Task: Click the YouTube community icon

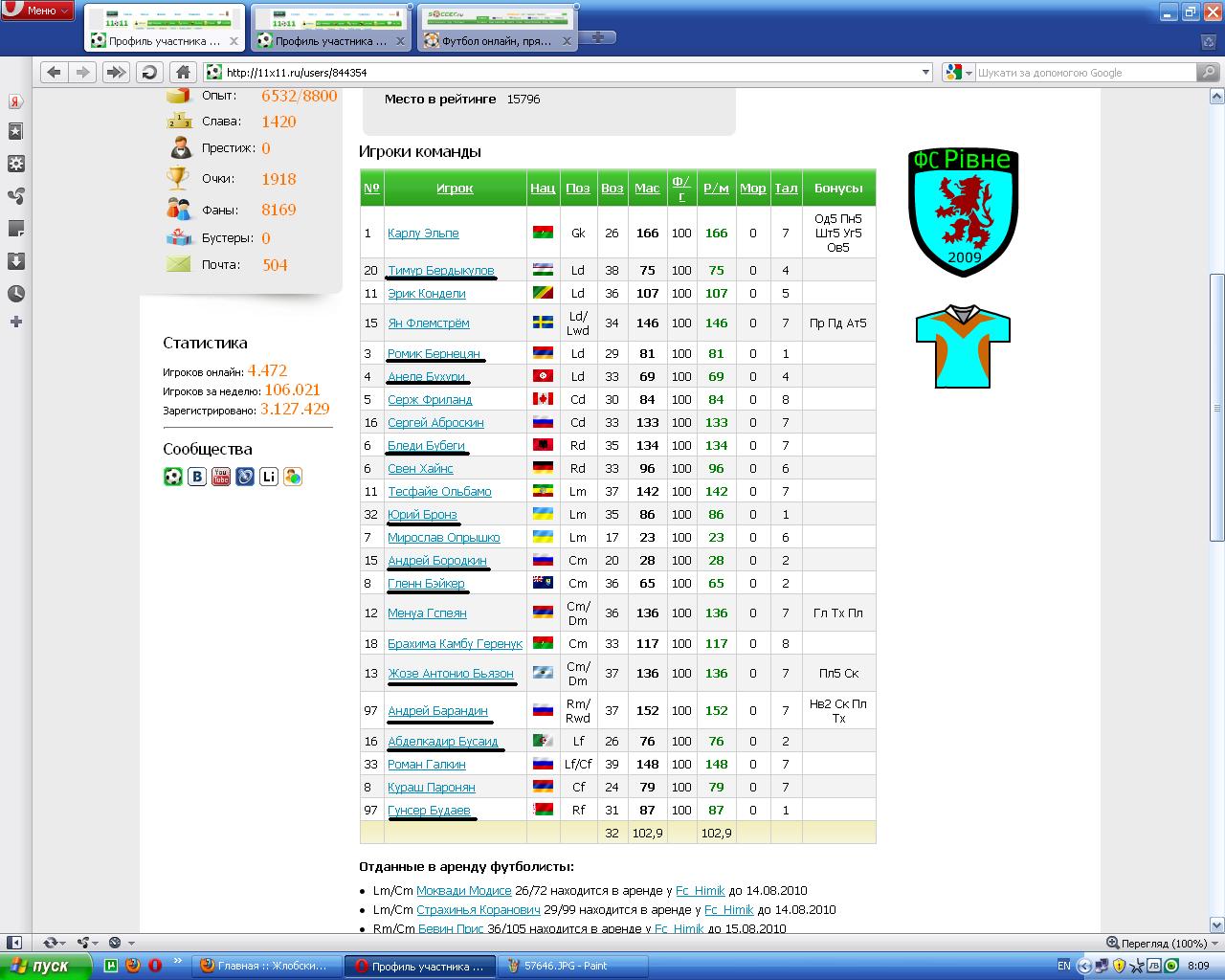Action: [x=221, y=477]
